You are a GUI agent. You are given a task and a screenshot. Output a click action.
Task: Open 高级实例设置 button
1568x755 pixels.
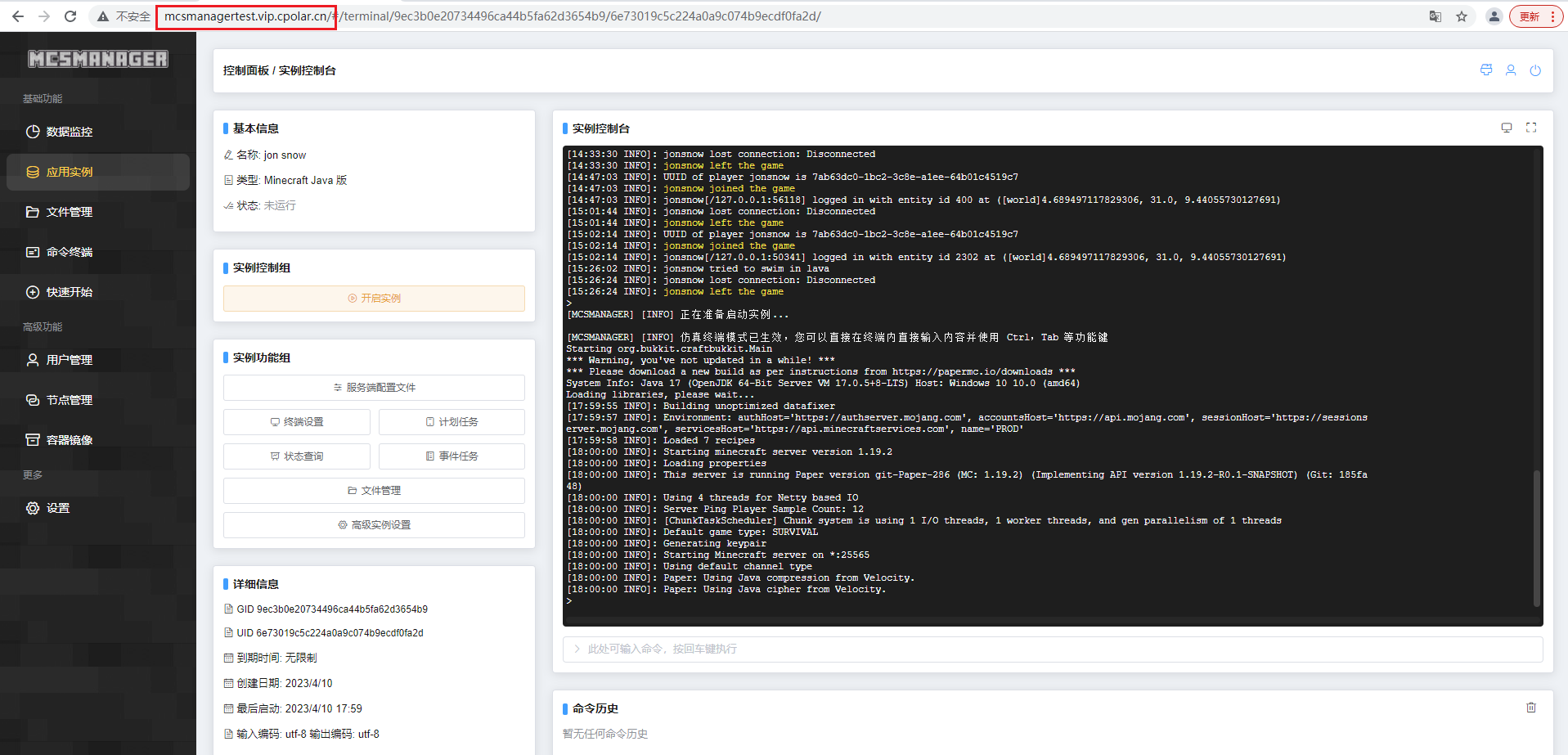tap(374, 525)
